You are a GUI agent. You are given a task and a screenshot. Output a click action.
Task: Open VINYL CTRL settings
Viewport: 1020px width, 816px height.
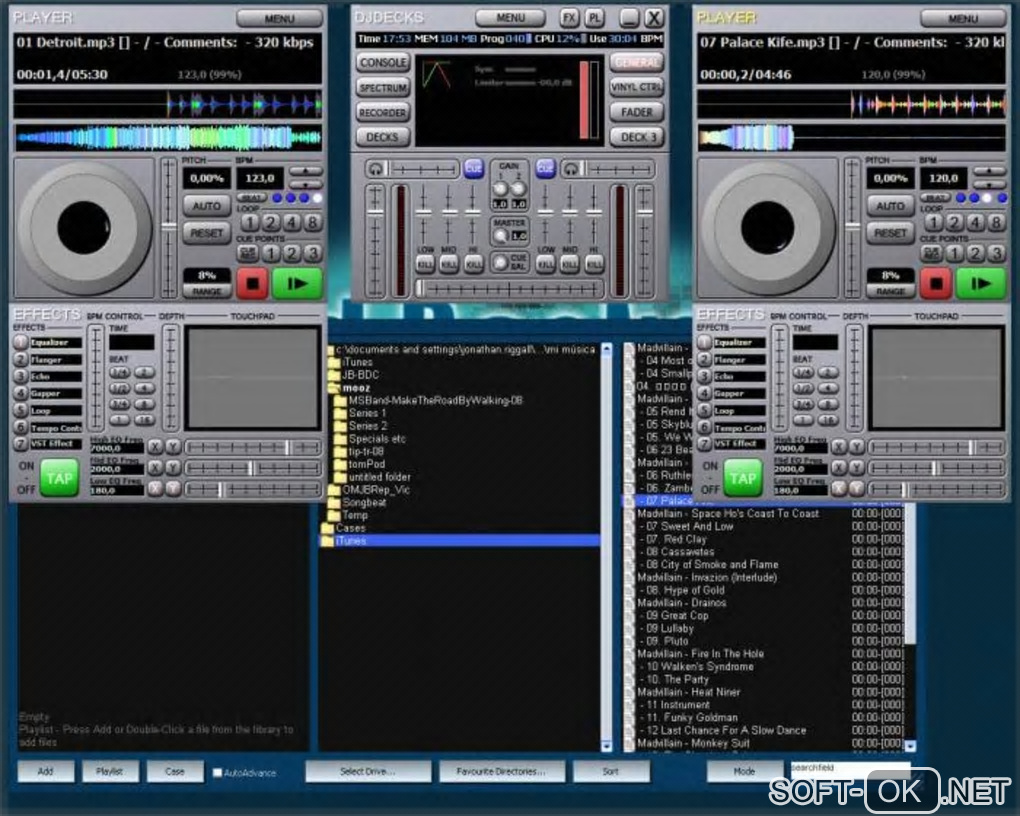(x=636, y=87)
